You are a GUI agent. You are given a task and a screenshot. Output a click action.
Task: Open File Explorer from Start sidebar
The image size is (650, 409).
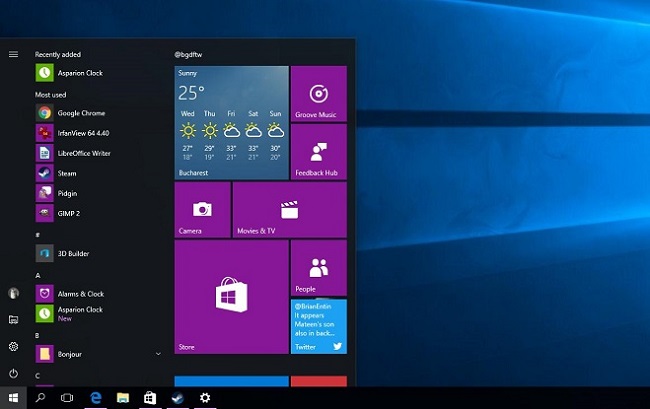coord(13,319)
